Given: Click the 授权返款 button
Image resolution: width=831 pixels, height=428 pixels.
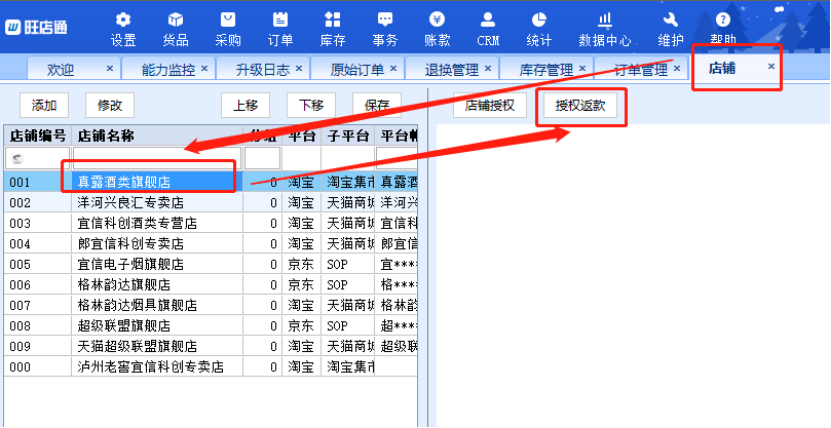Looking at the screenshot, I should coord(580,105).
